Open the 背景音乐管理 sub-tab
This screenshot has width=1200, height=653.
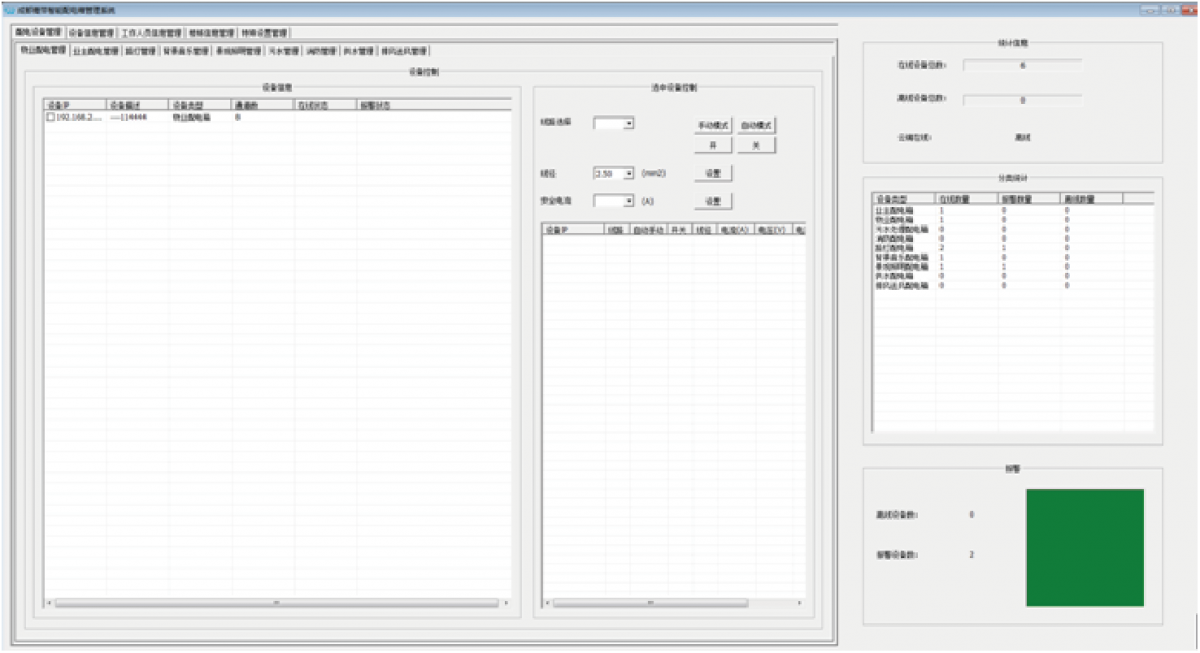click(x=186, y=50)
